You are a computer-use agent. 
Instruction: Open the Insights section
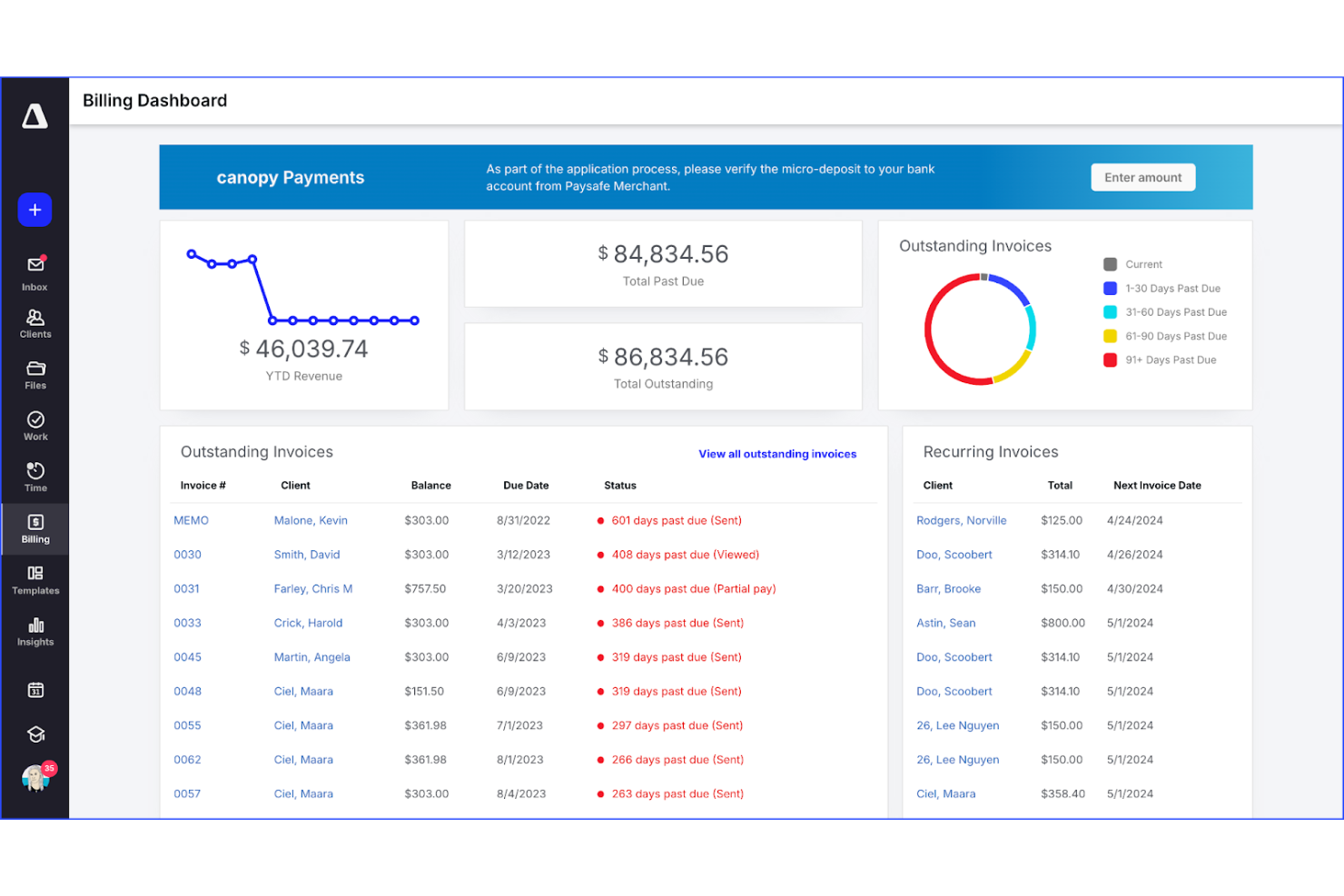[x=35, y=632]
